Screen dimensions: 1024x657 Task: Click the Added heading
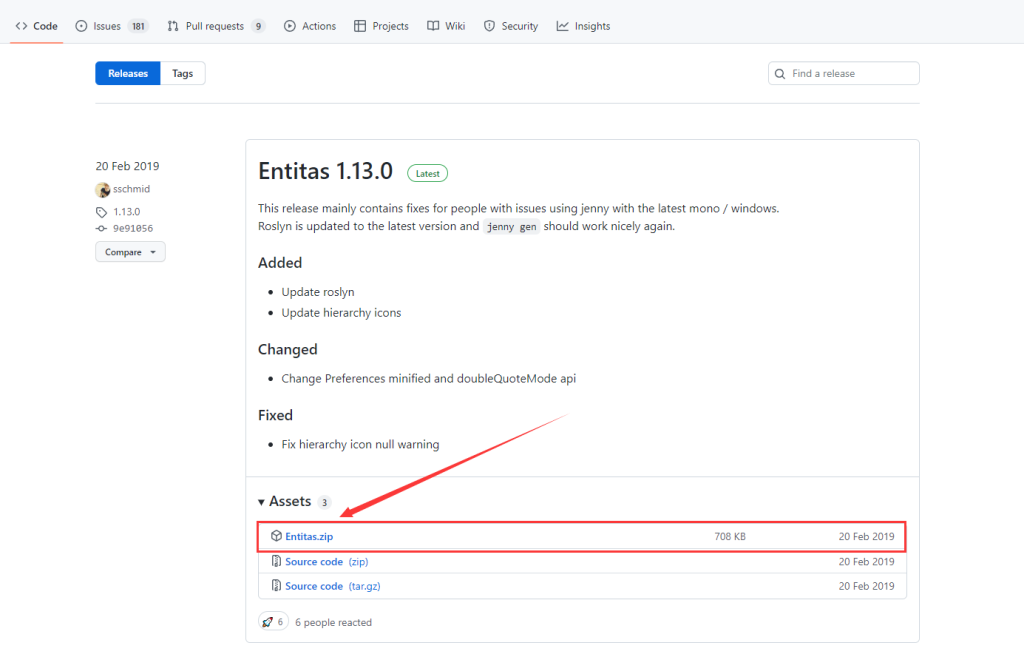(280, 263)
